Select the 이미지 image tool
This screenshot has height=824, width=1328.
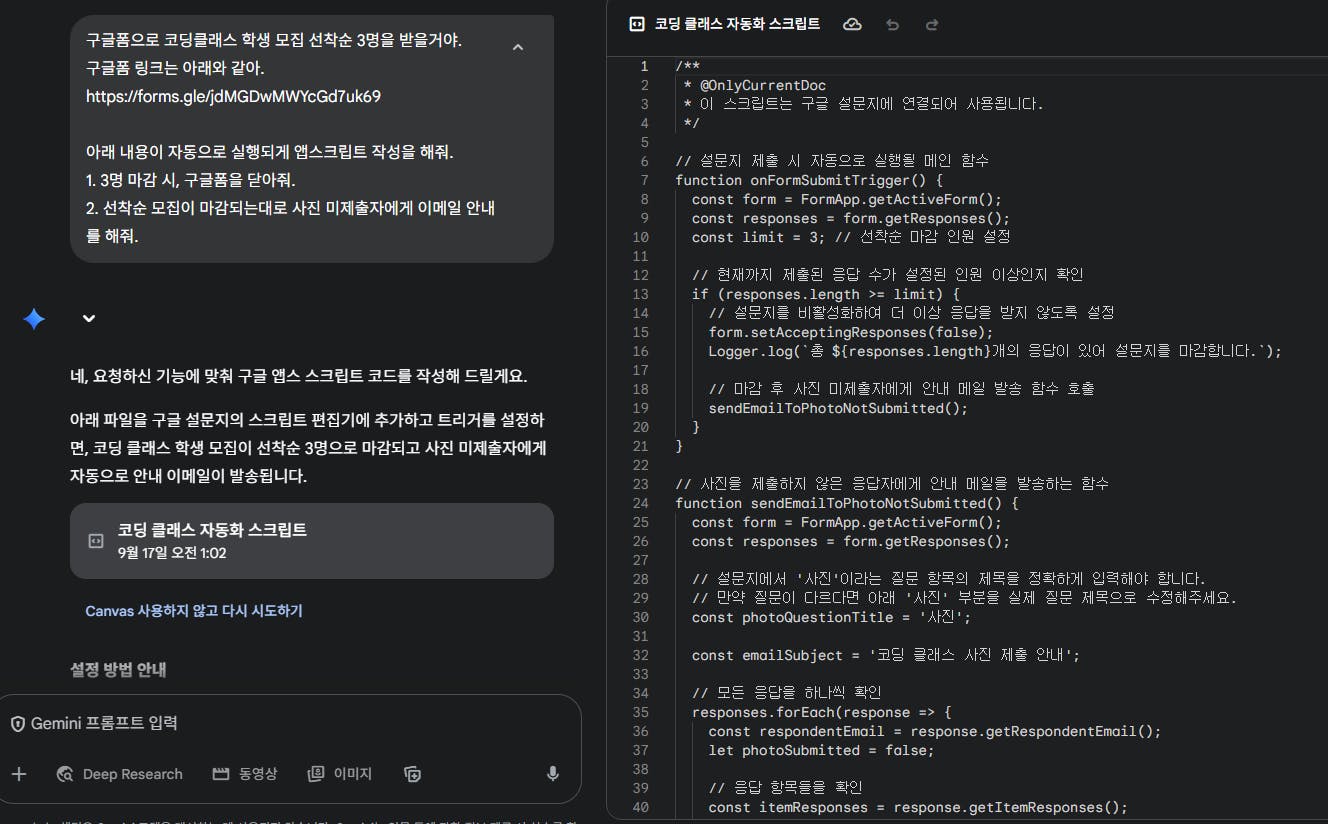click(x=339, y=773)
